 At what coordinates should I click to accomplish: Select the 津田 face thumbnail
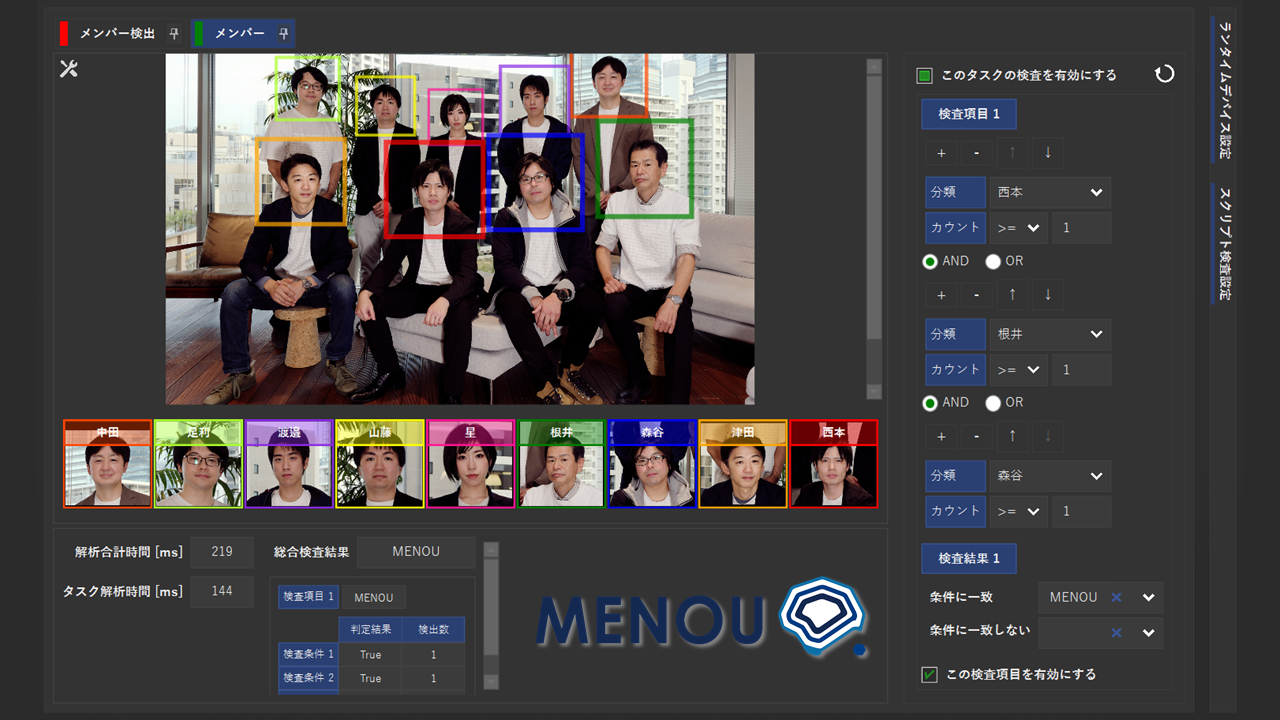[x=743, y=464]
